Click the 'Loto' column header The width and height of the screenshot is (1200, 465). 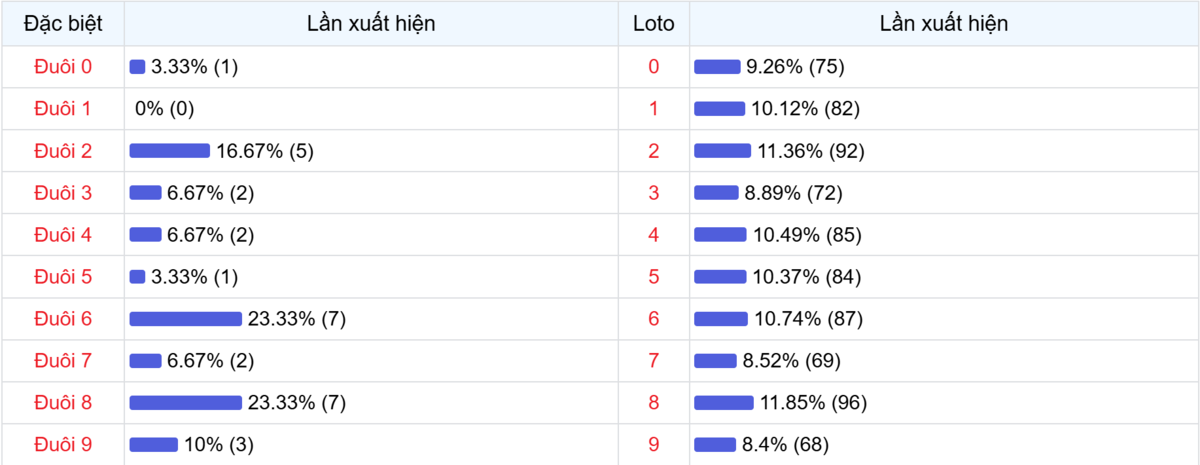(654, 24)
